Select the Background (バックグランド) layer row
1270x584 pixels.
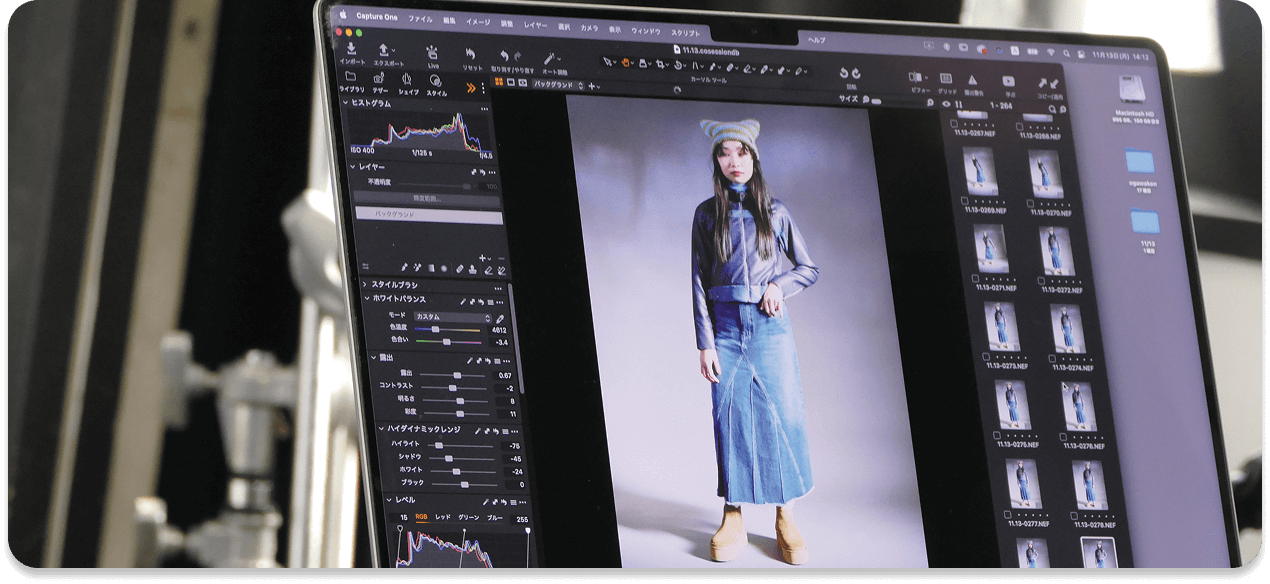(x=428, y=214)
